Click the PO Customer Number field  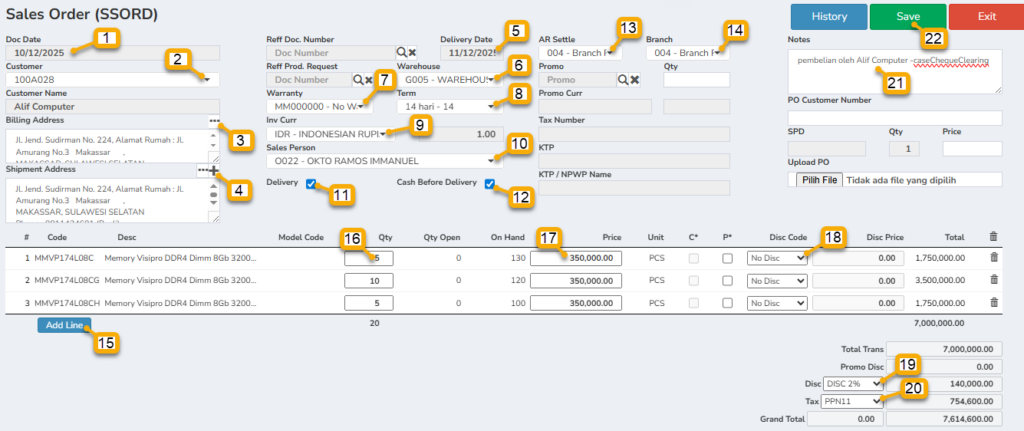pyautogui.click(x=894, y=118)
